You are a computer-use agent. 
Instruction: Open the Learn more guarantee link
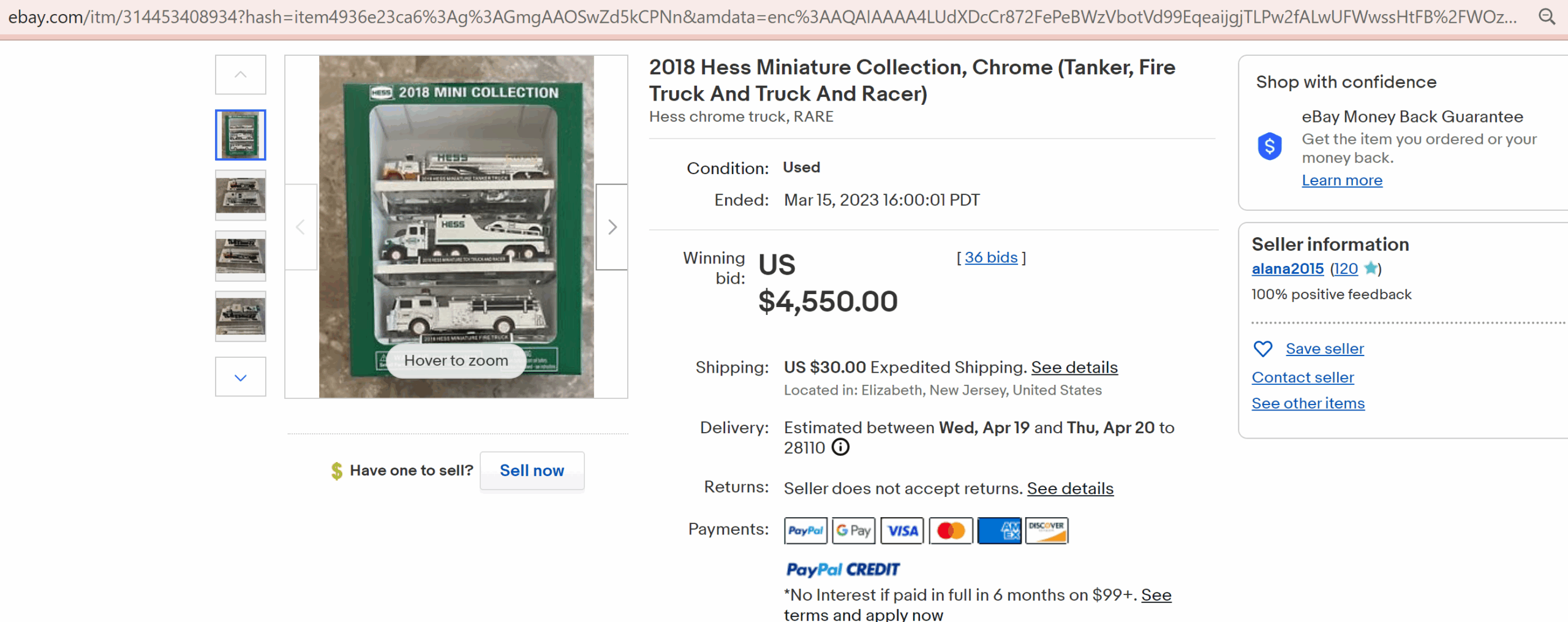[1342, 180]
